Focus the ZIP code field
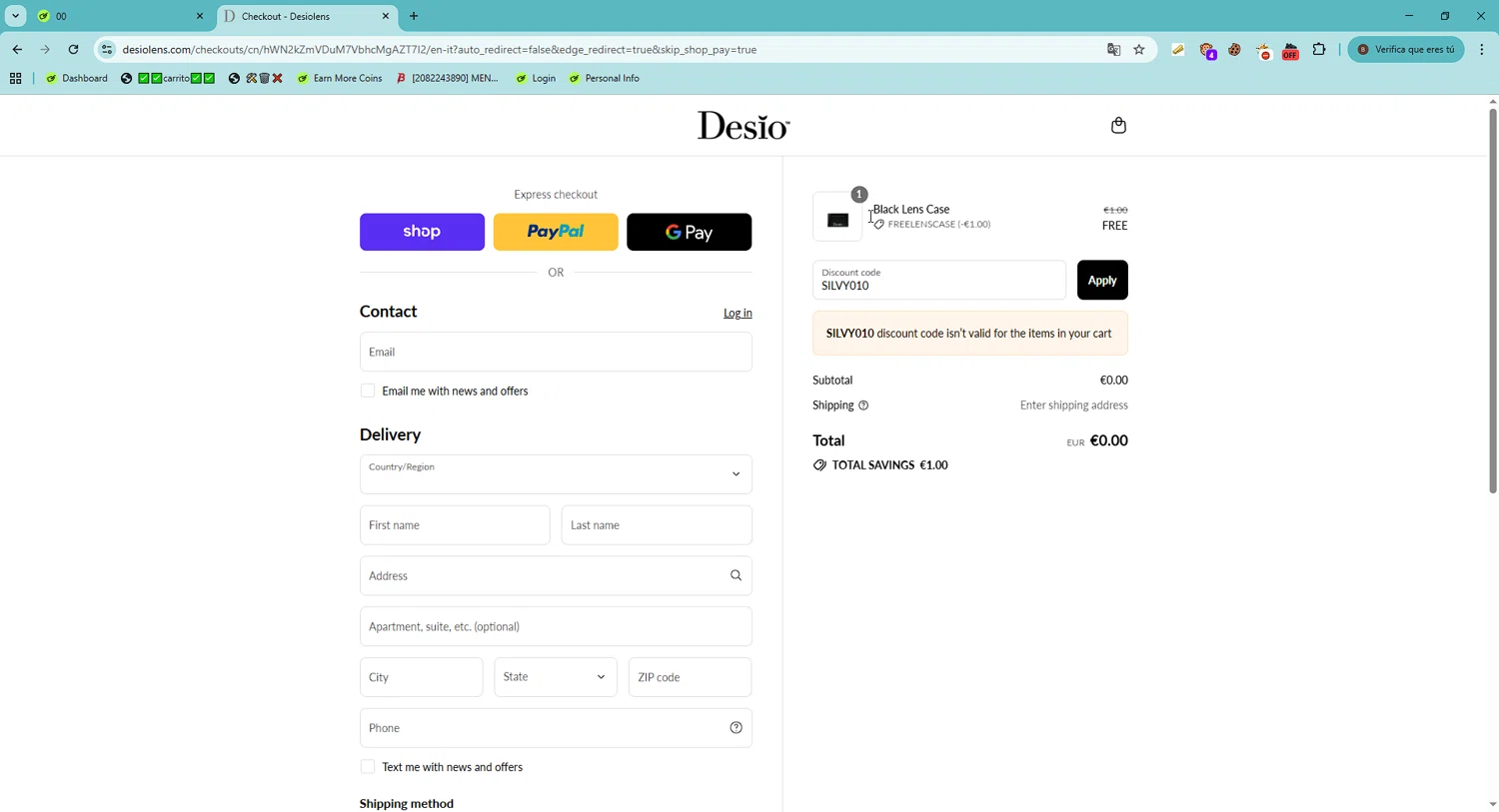1499x812 pixels. click(x=690, y=677)
